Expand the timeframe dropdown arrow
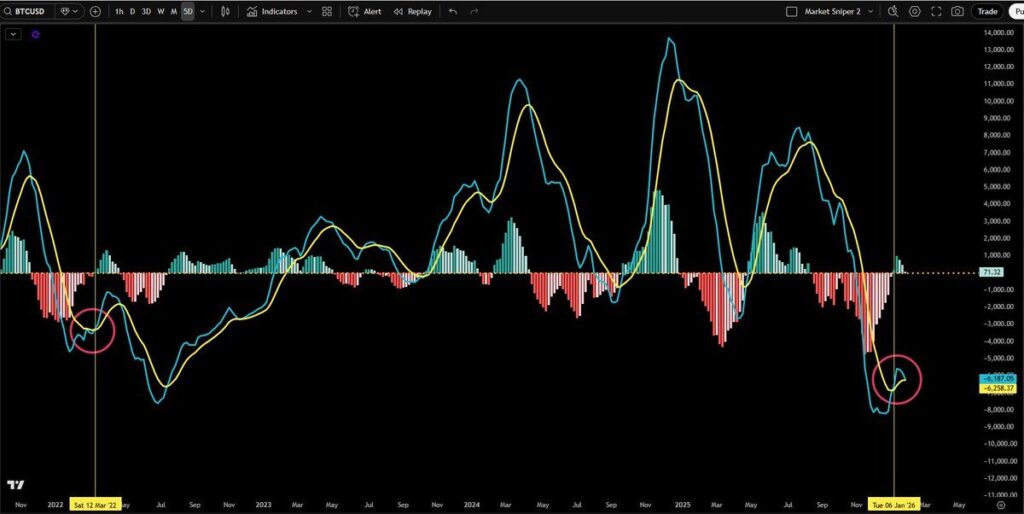 203,11
